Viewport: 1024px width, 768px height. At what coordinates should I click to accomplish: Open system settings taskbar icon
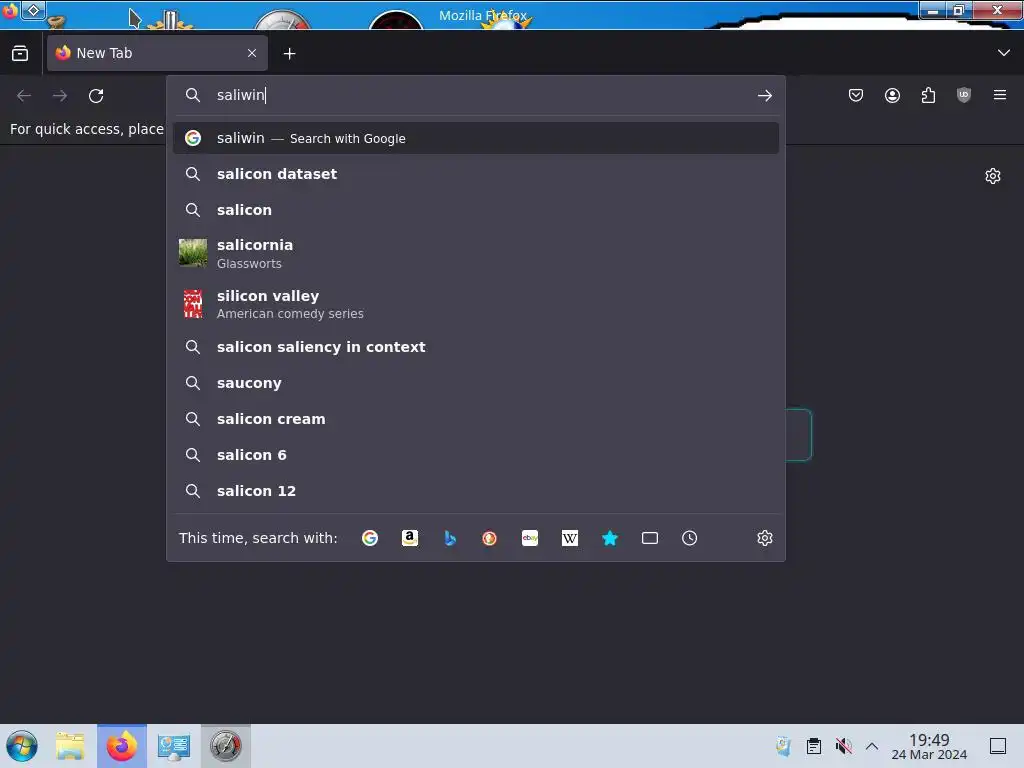(x=174, y=746)
